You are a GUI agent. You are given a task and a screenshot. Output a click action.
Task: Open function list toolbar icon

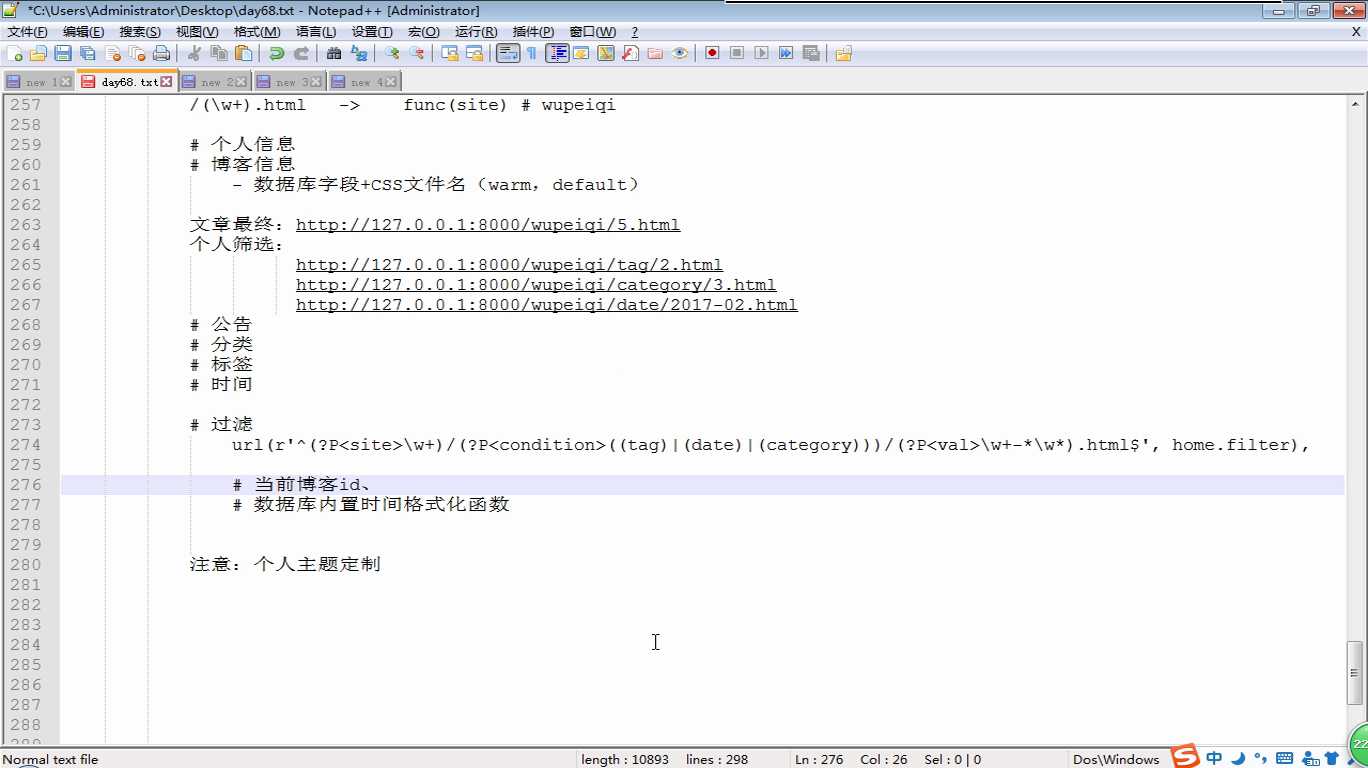pyautogui.click(x=630, y=53)
